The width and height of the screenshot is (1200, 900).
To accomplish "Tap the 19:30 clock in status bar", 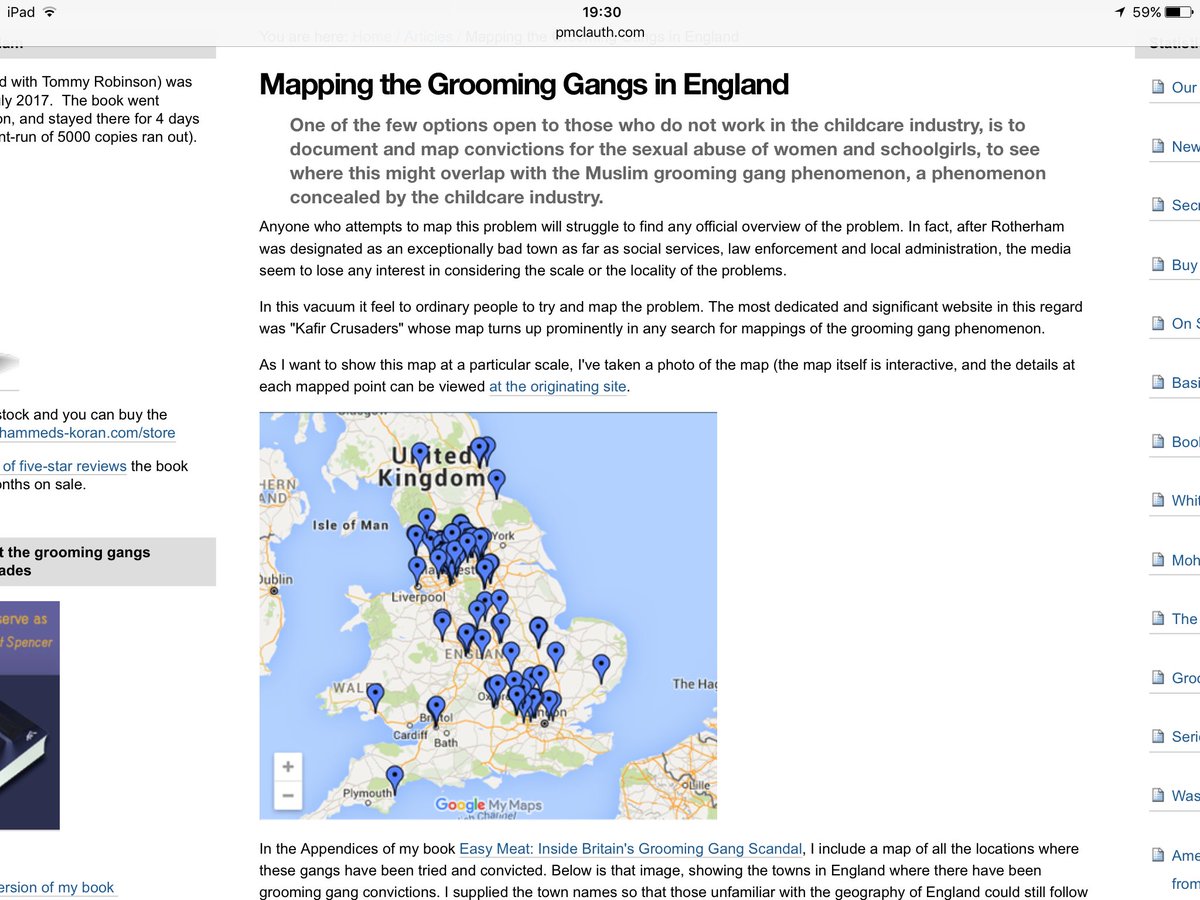I will pyautogui.click(x=601, y=12).
